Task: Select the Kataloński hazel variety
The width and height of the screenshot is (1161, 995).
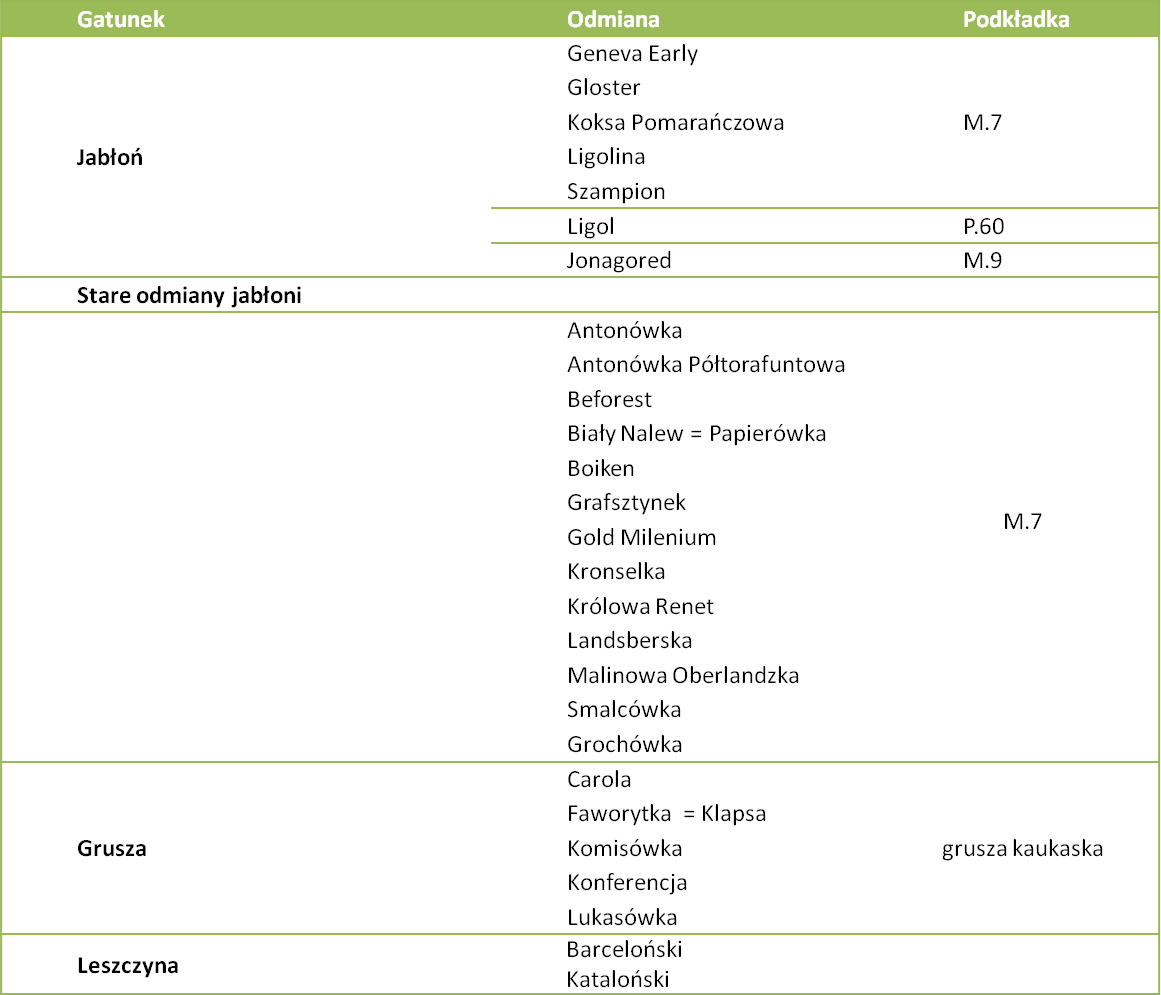Action: pyautogui.click(x=618, y=979)
